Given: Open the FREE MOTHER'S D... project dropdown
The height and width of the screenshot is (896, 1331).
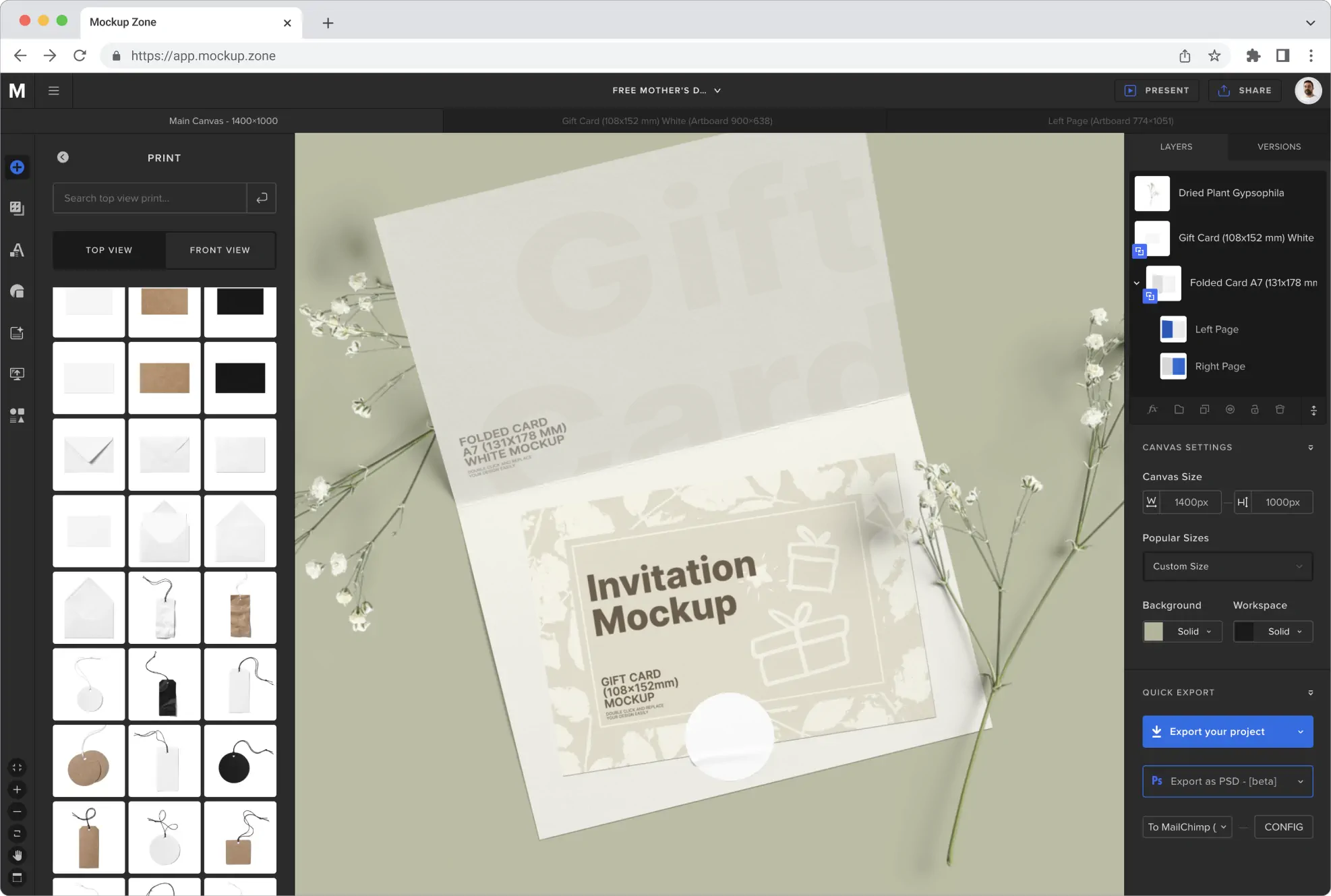Looking at the screenshot, I should coord(666,90).
